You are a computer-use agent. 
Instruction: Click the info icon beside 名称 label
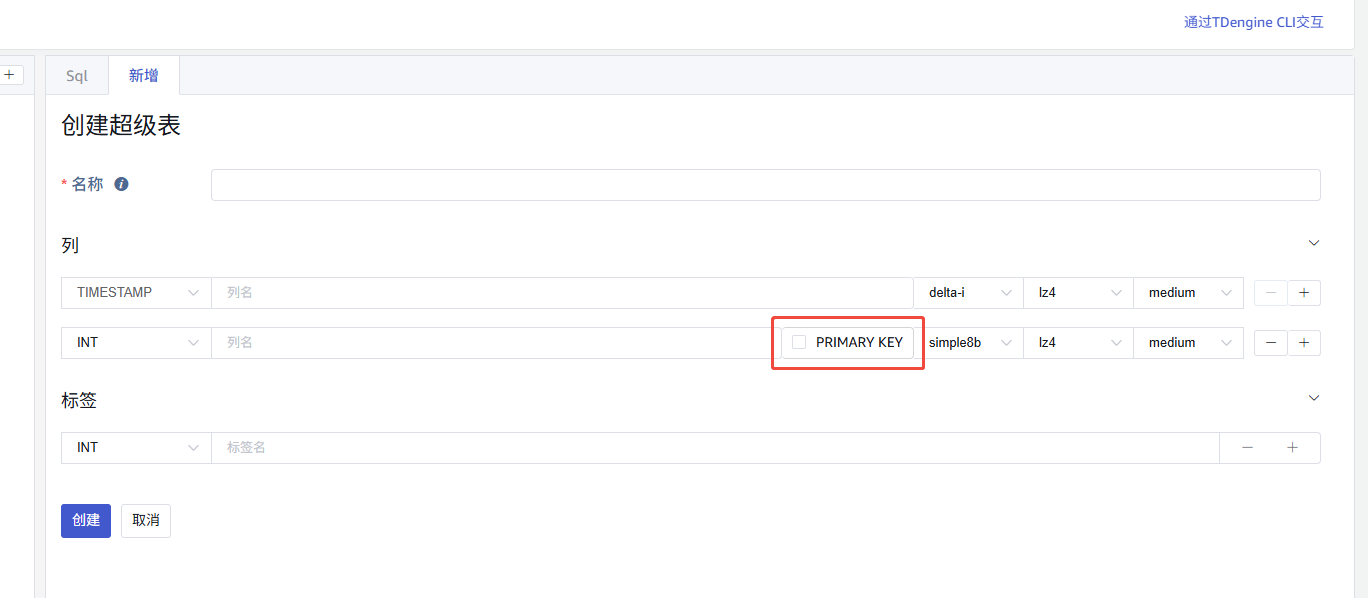coord(121,184)
